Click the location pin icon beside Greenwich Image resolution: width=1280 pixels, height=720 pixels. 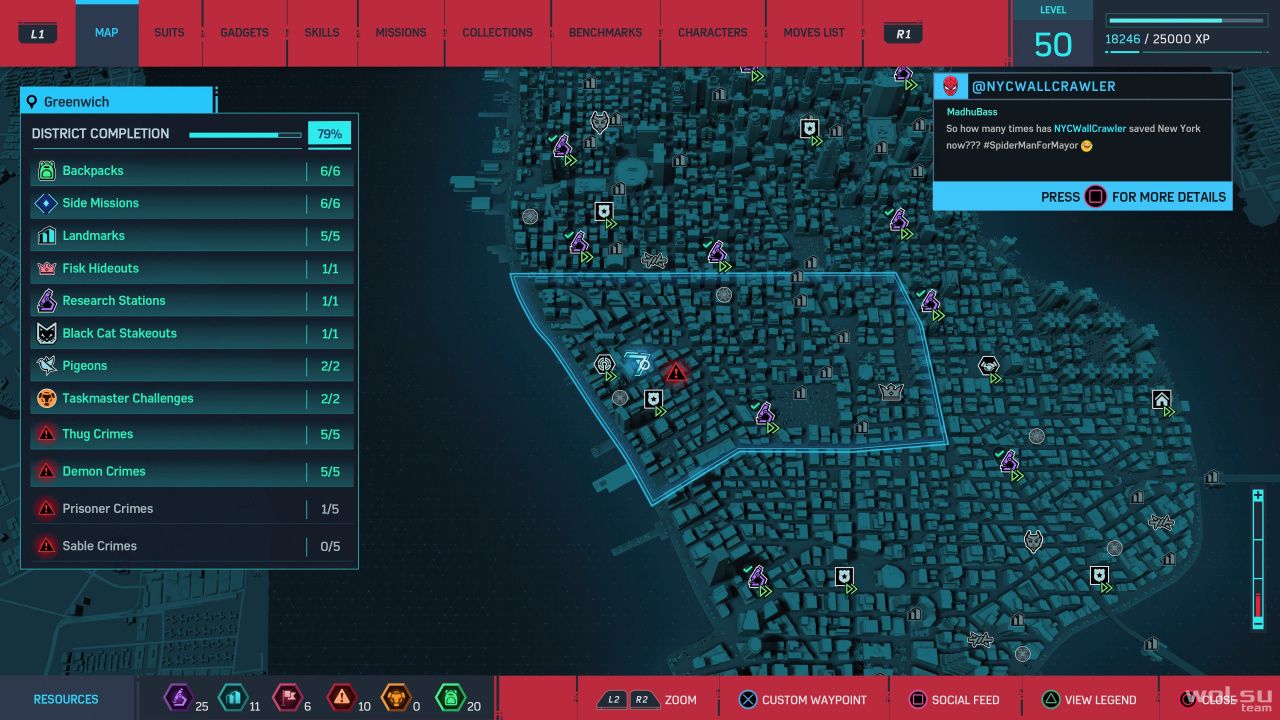[x=32, y=102]
